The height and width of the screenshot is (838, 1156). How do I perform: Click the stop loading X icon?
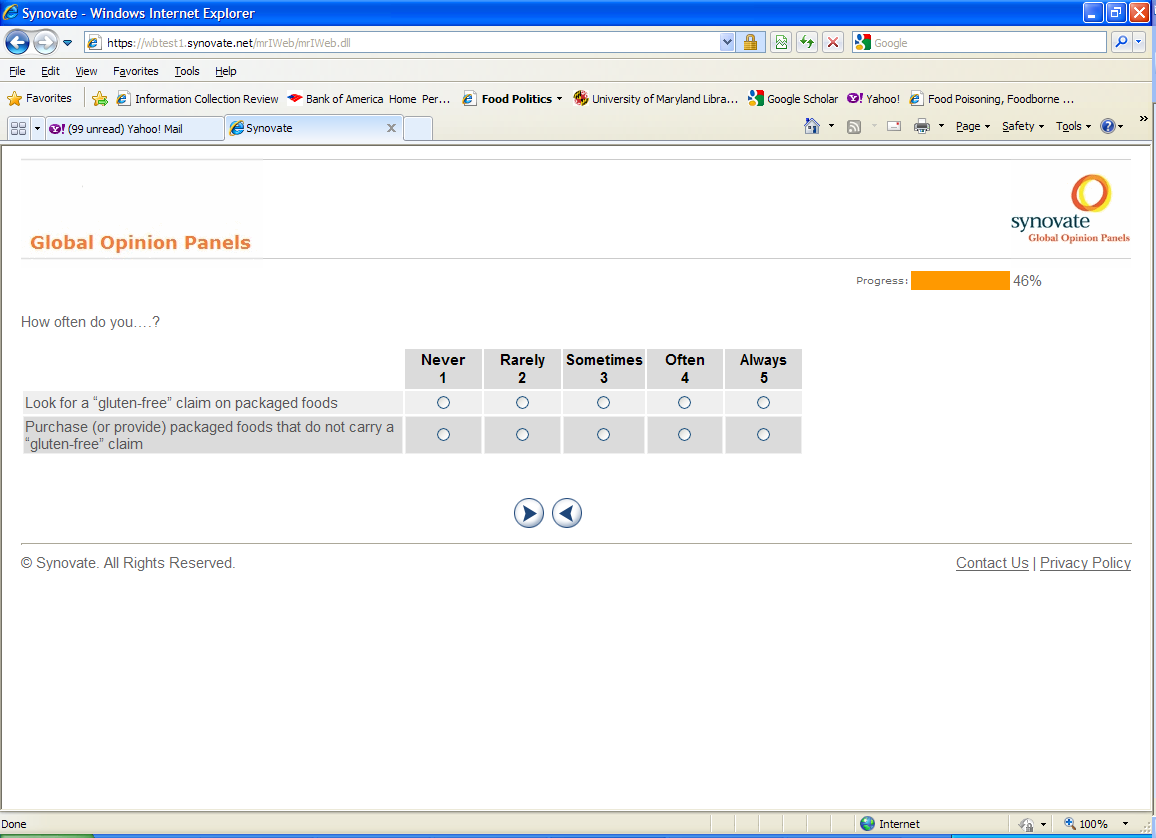[x=832, y=42]
